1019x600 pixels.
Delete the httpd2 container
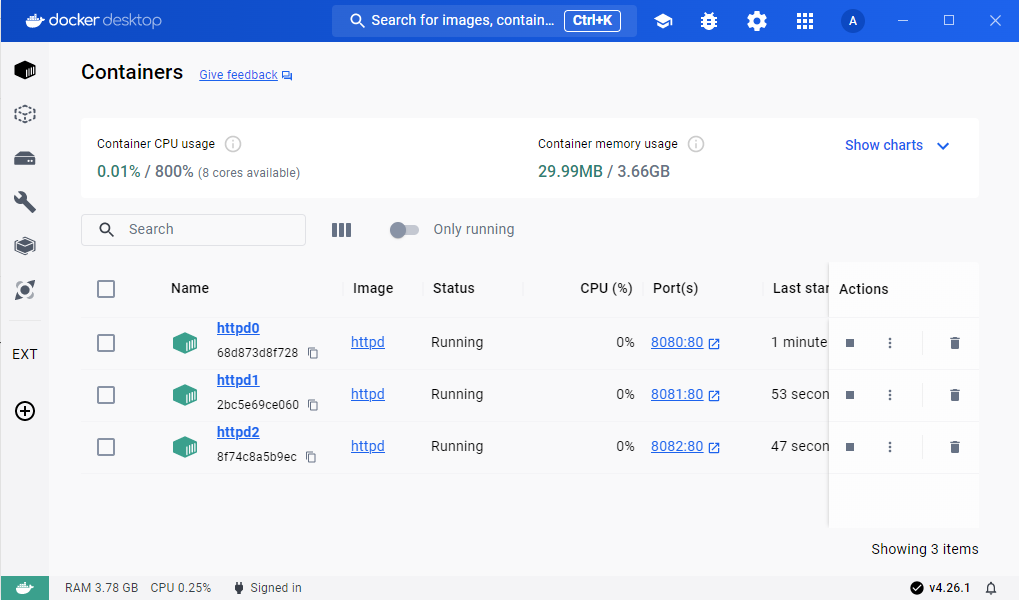(x=955, y=447)
